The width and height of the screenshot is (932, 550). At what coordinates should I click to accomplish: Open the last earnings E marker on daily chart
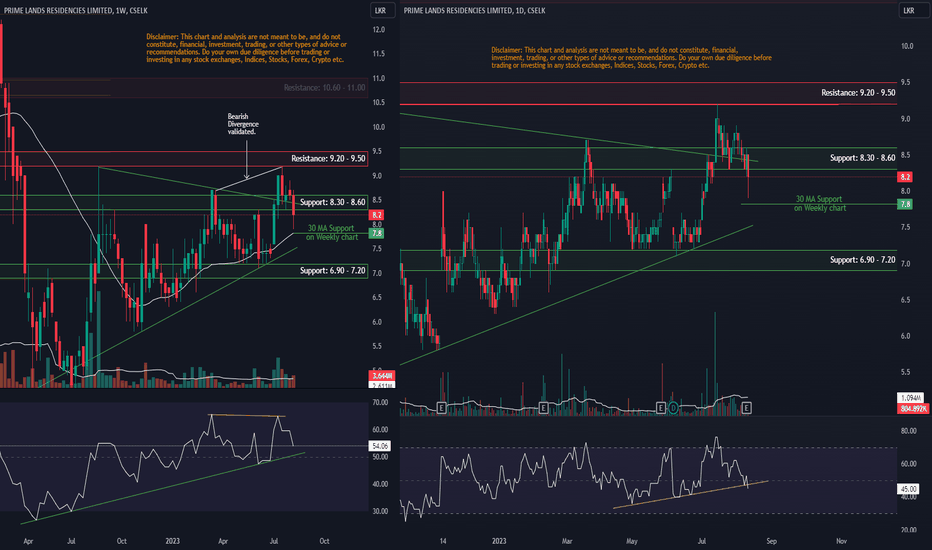point(746,408)
